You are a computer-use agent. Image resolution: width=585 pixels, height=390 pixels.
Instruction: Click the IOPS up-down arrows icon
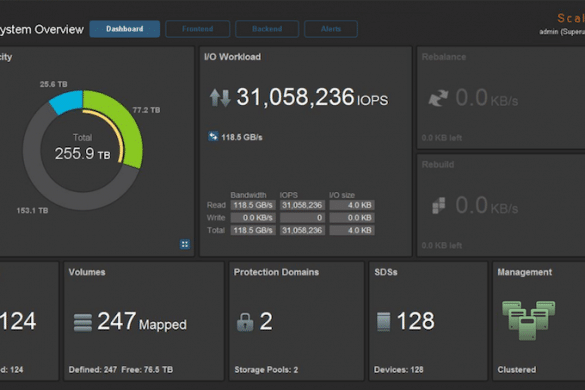click(220, 97)
